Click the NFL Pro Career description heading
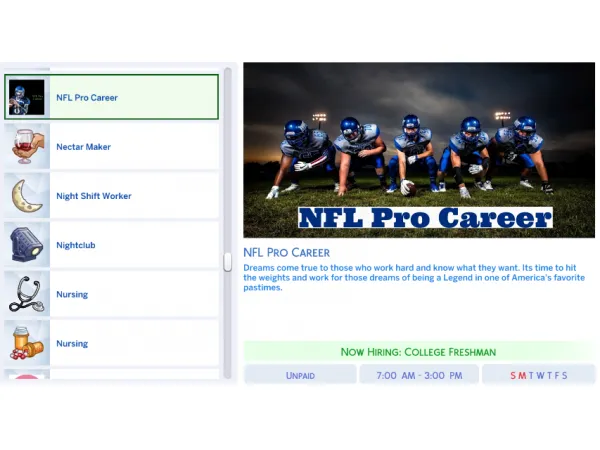 point(287,253)
